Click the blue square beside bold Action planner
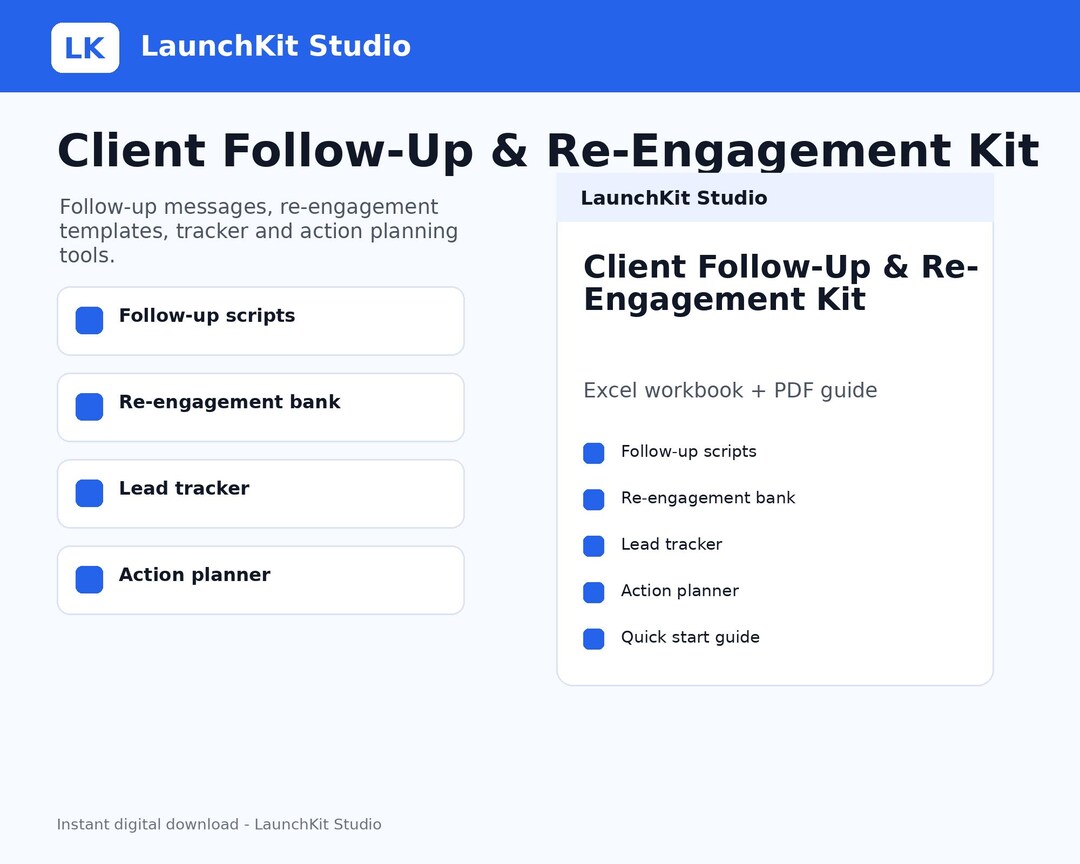The width and height of the screenshot is (1080, 864). click(x=90, y=579)
